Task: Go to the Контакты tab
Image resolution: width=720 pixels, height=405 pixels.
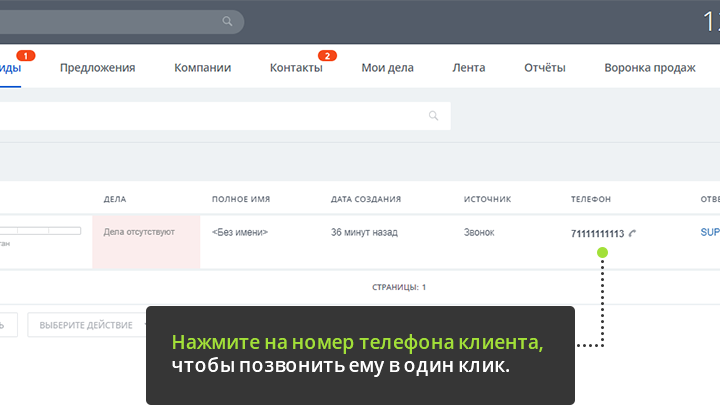Action: click(x=296, y=68)
